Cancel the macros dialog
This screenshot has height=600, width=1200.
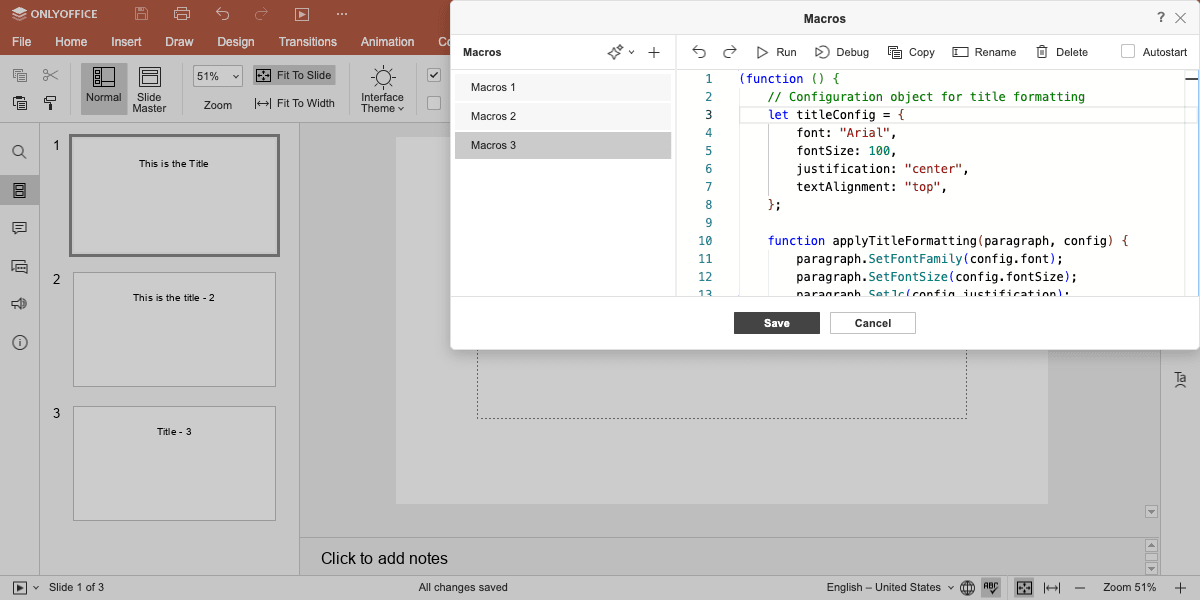[x=873, y=323]
